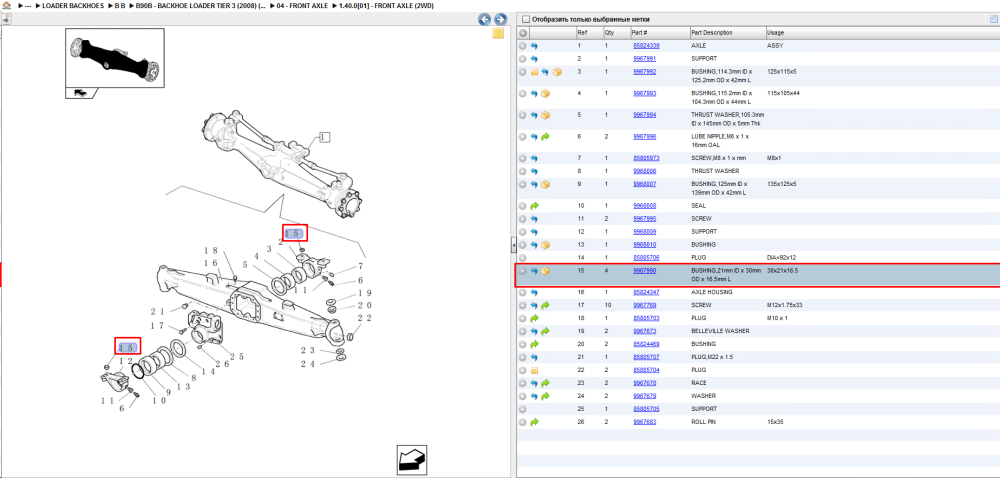1000x478 pixels.
Task: Open part number link for AXLE HOUSING
Action: pos(646,293)
